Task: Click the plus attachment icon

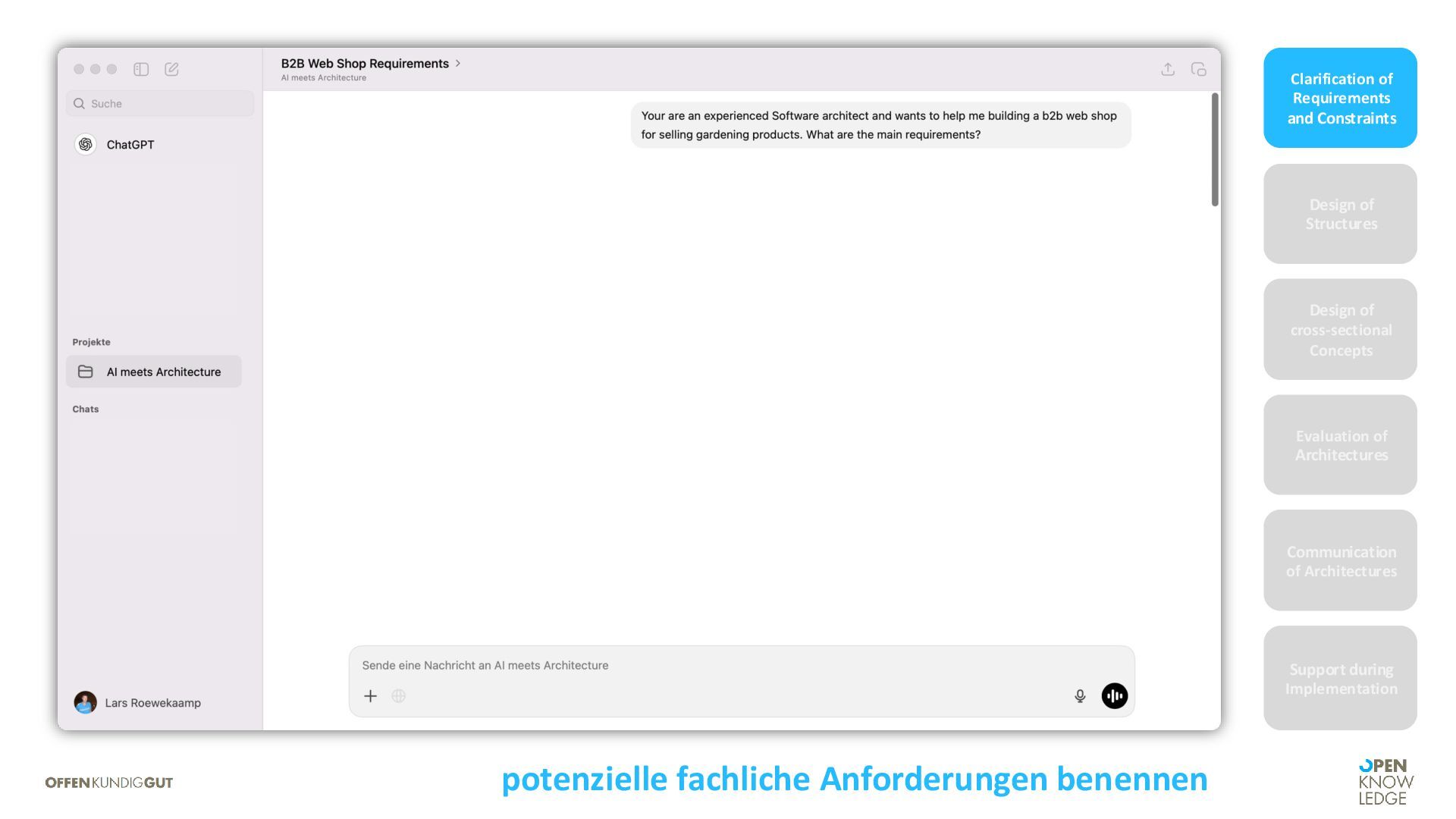Action: tap(370, 695)
